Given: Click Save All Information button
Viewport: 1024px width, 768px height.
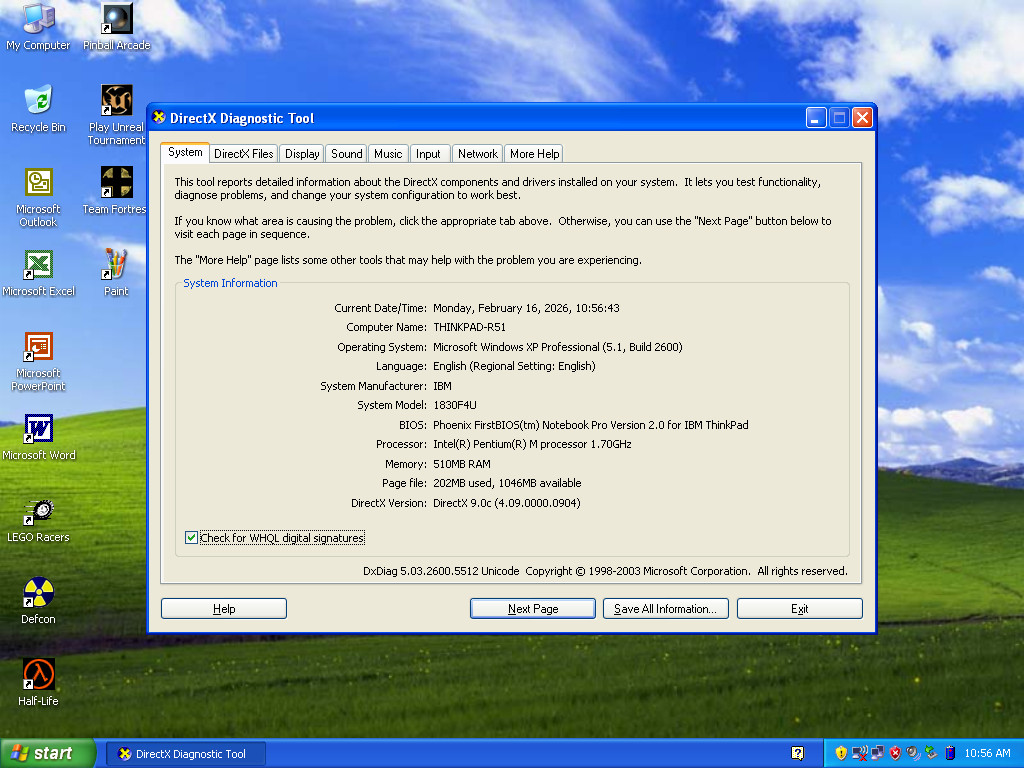Looking at the screenshot, I should point(665,609).
